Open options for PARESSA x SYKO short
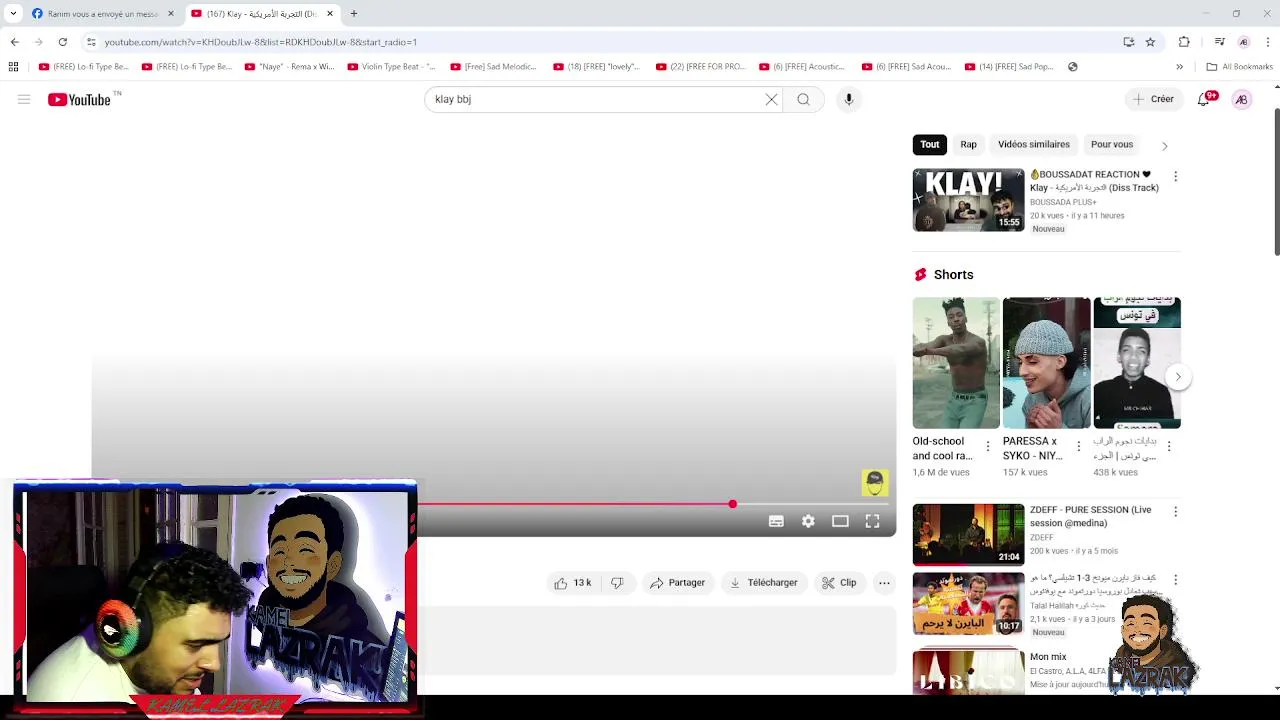The width and height of the screenshot is (1280, 720). [1078, 446]
